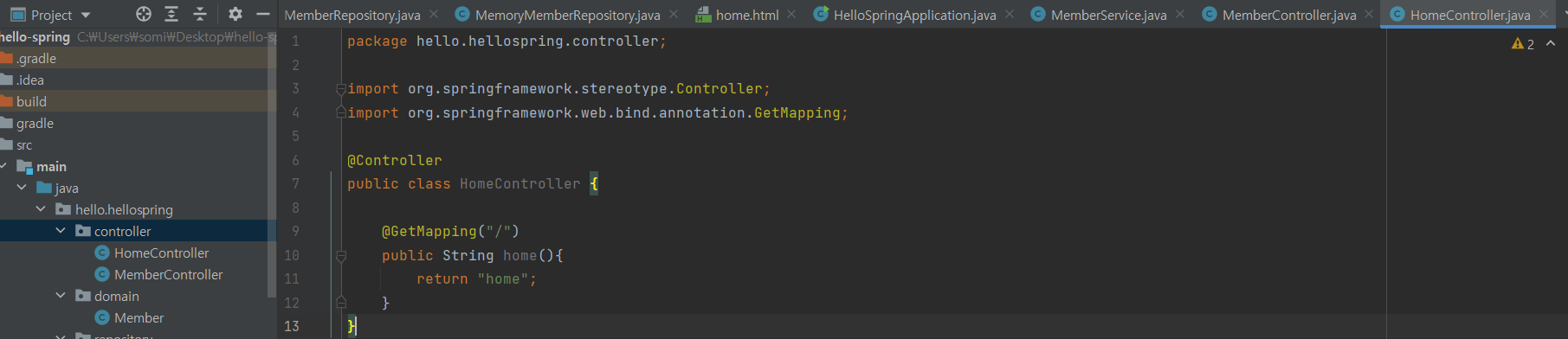Open the warnings indicator showing 2
Image resolution: width=1568 pixels, height=339 pixels.
pos(1523,43)
